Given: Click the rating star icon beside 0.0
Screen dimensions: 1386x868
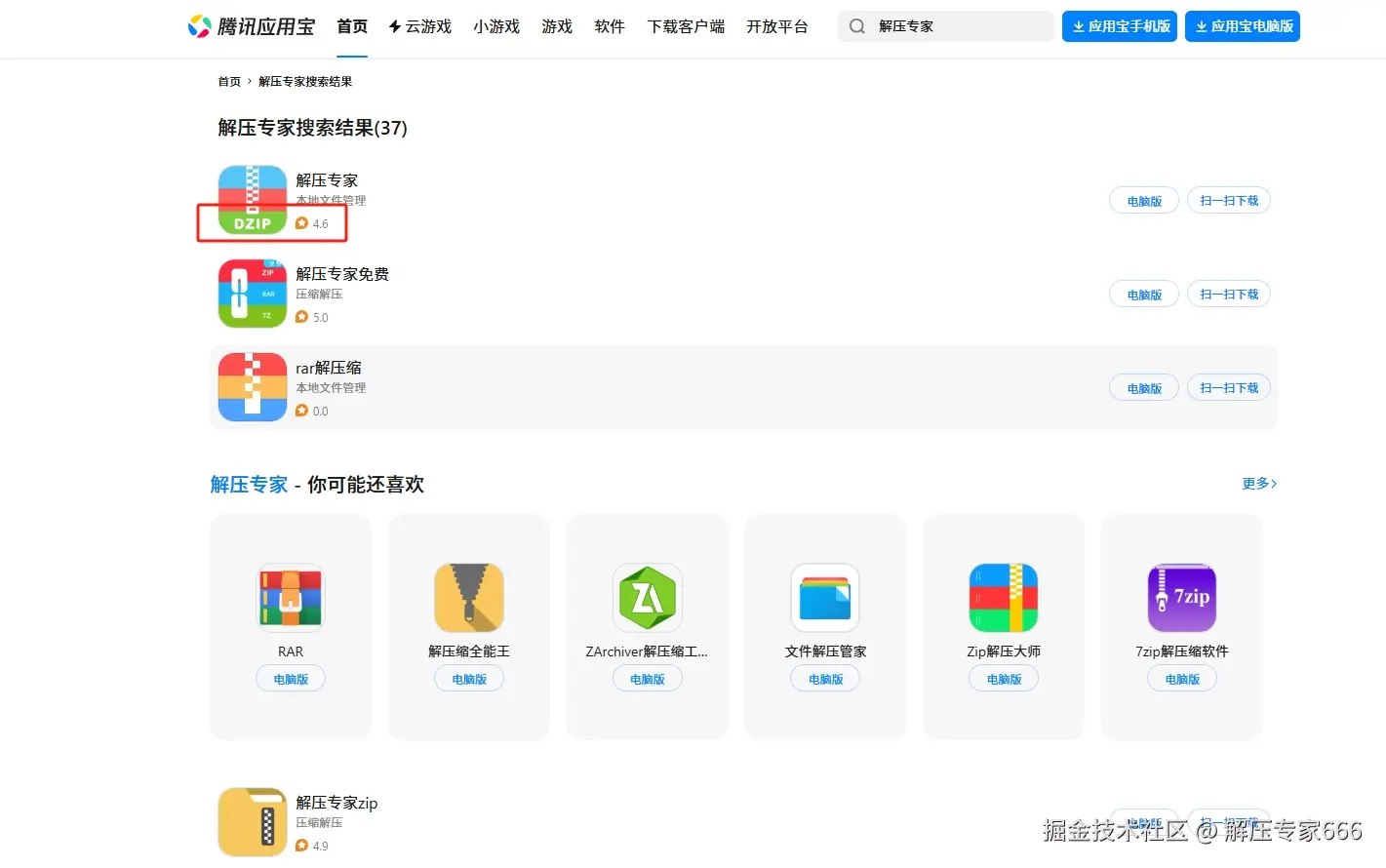Looking at the screenshot, I should point(301,411).
